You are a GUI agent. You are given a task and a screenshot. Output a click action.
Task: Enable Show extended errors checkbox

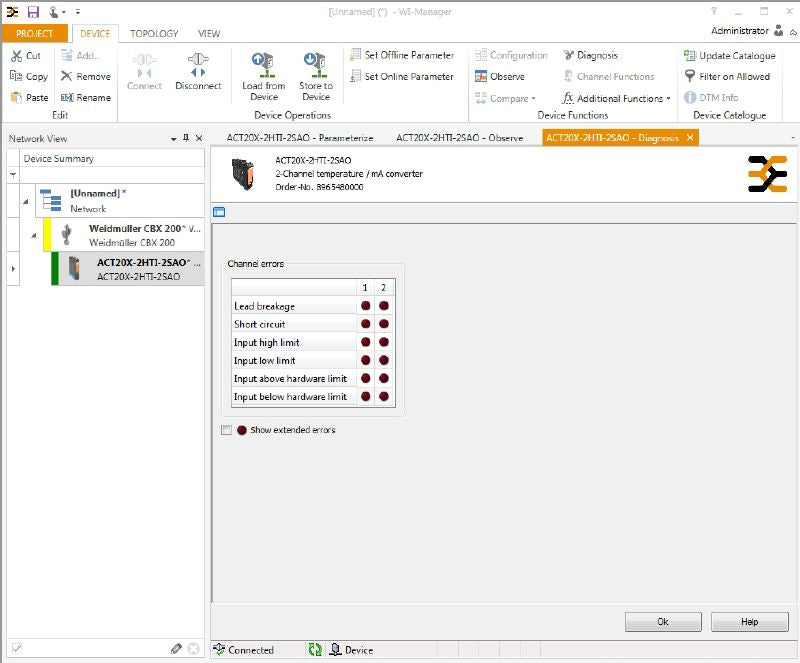(x=227, y=430)
